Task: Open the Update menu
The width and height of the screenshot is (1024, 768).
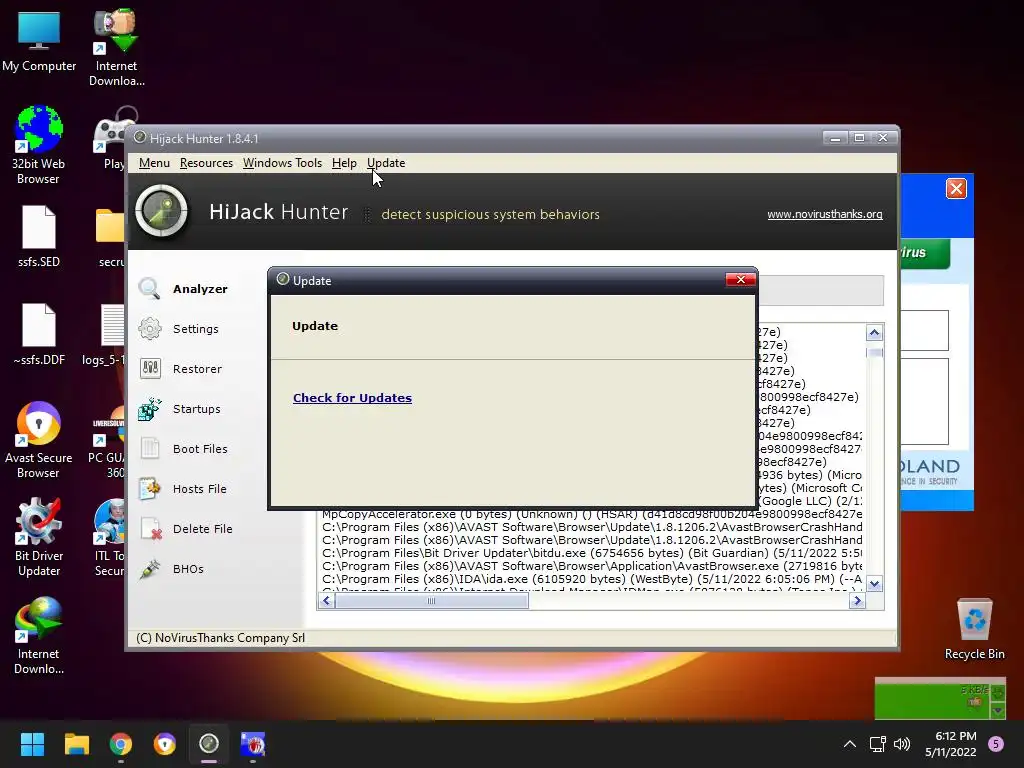Action: pos(386,163)
